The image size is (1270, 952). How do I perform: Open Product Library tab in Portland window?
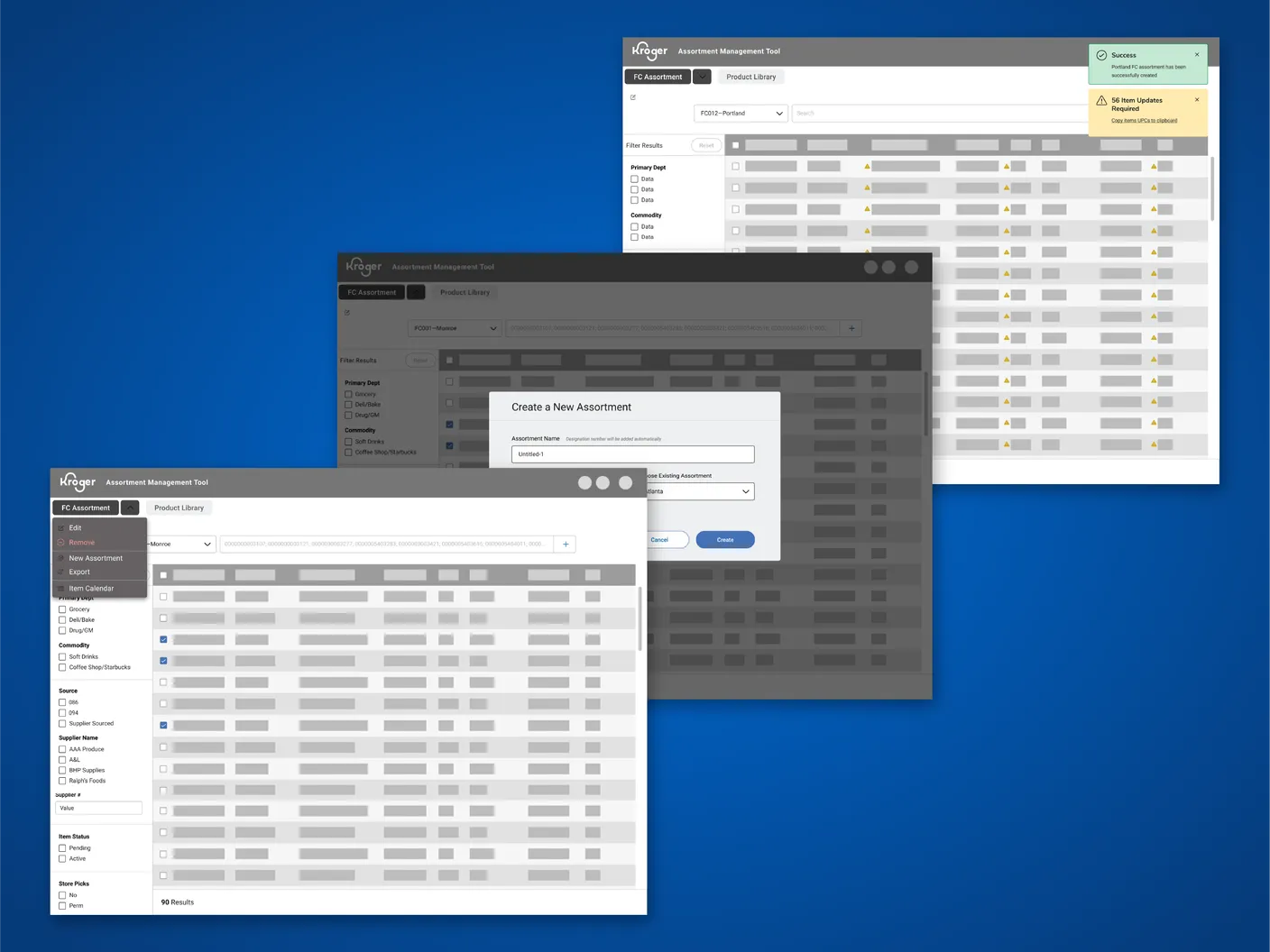[x=751, y=77]
